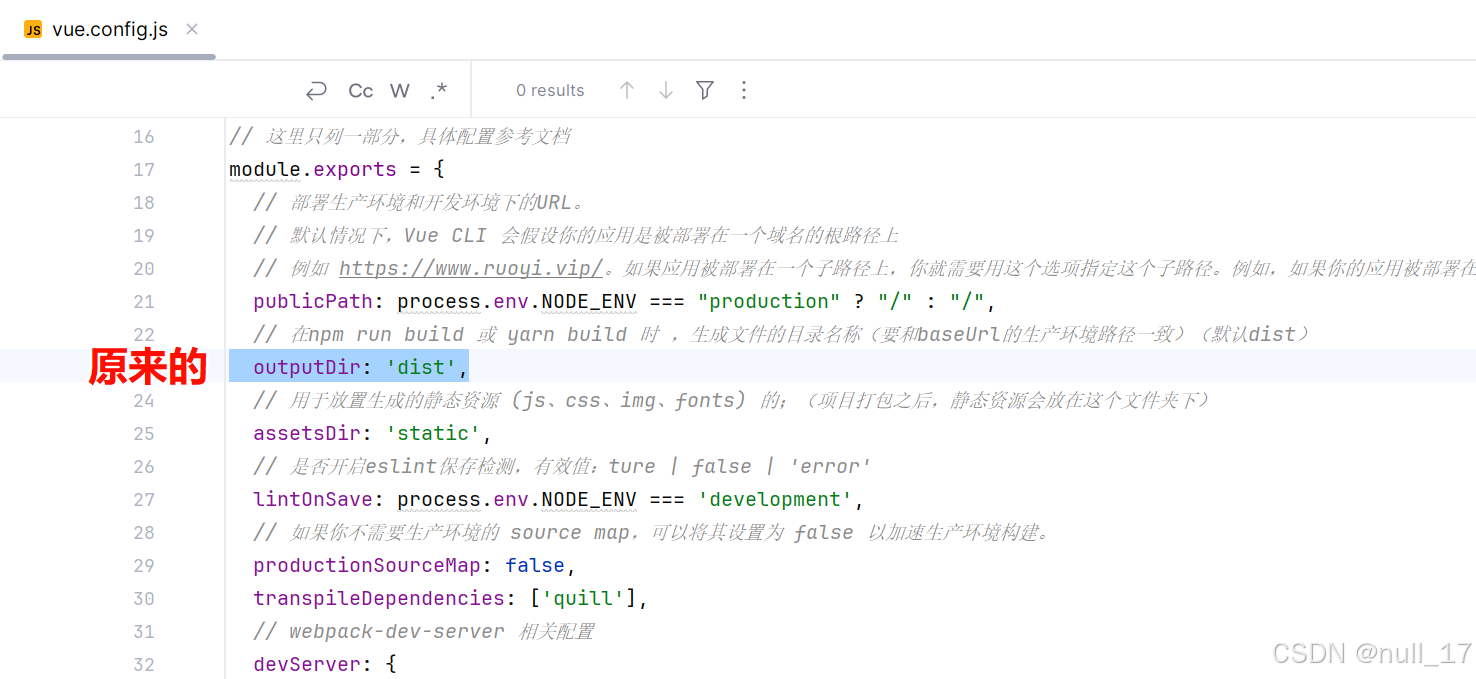Click the comment on line 16
This screenshot has width=1476, height=679.
pyautogui.click(x=400, y=136)
